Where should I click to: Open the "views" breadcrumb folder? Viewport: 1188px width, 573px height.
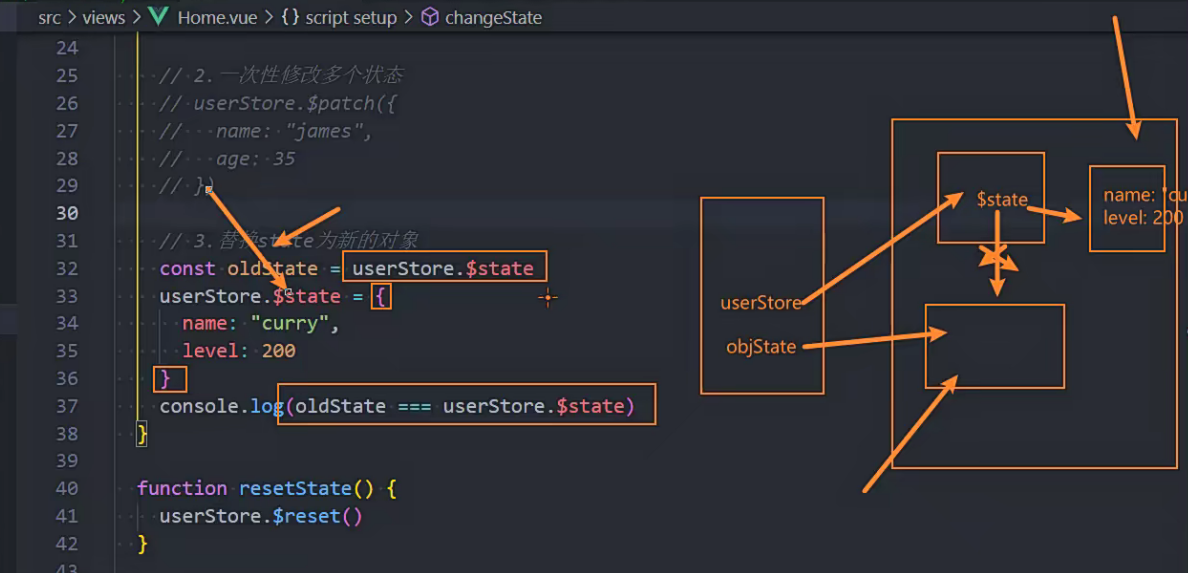(x=104, y=18)
